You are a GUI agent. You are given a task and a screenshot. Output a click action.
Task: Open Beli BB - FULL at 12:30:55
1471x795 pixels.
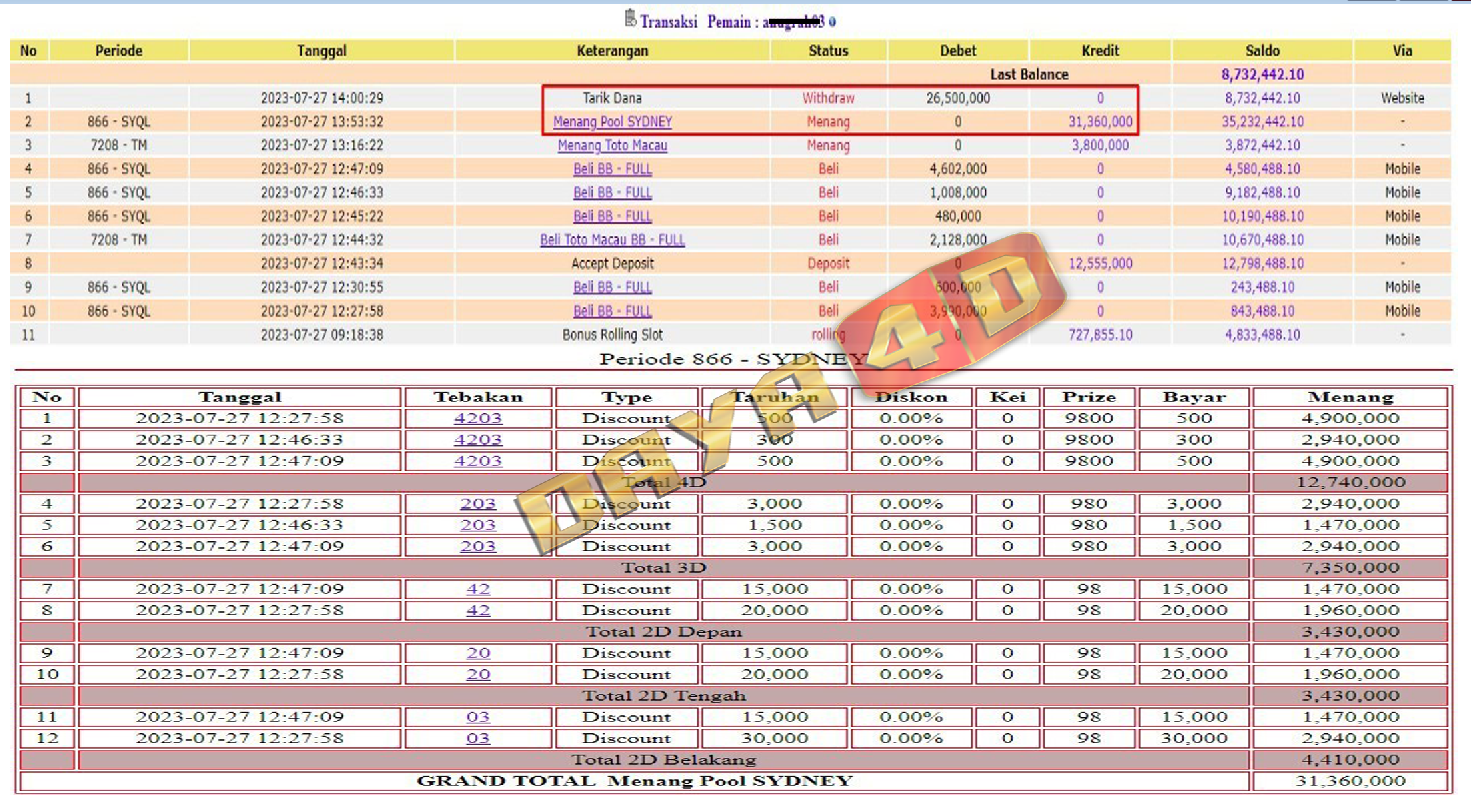[x=612, y=288]
